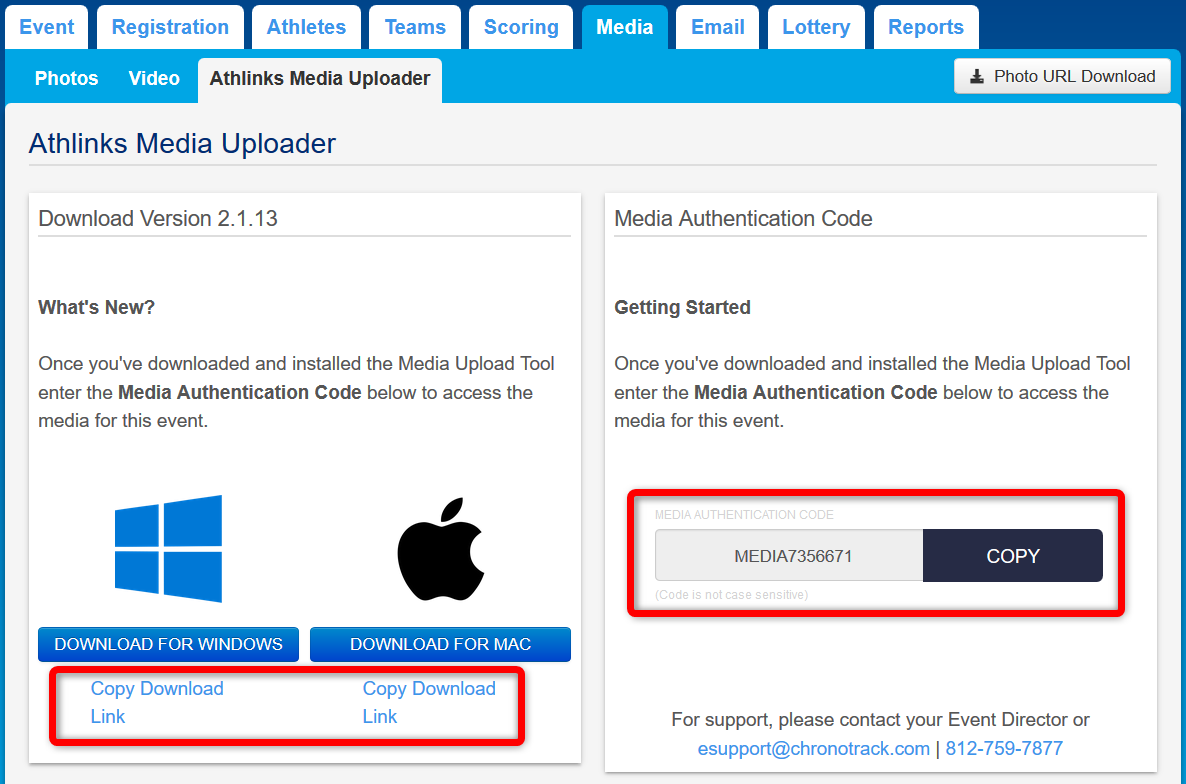Click the Photo URL Download button
The width and height of the screenshot is (1186, 784).
1062,76
